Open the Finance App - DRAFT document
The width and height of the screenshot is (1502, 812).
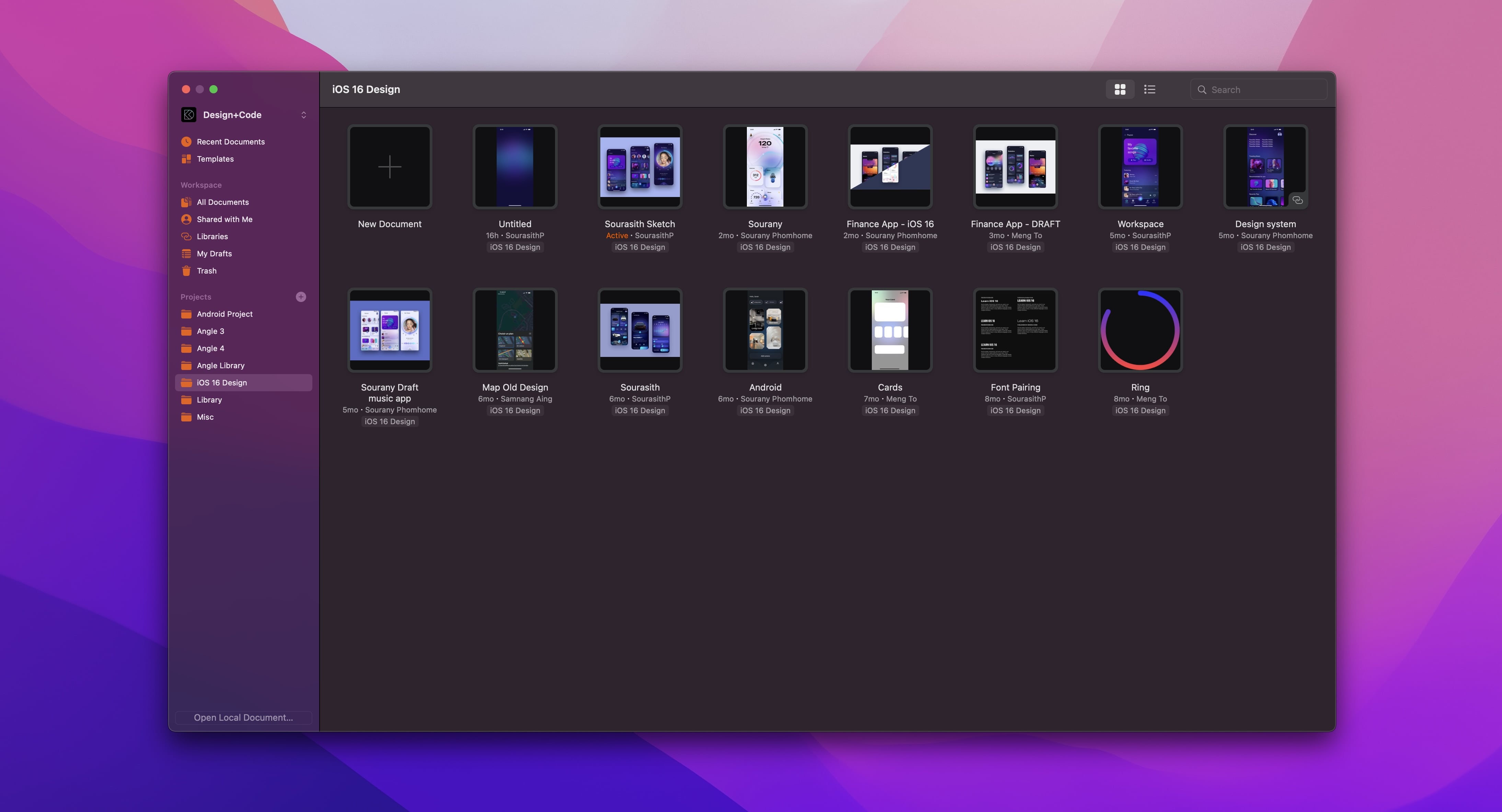tap(1015, 167)
